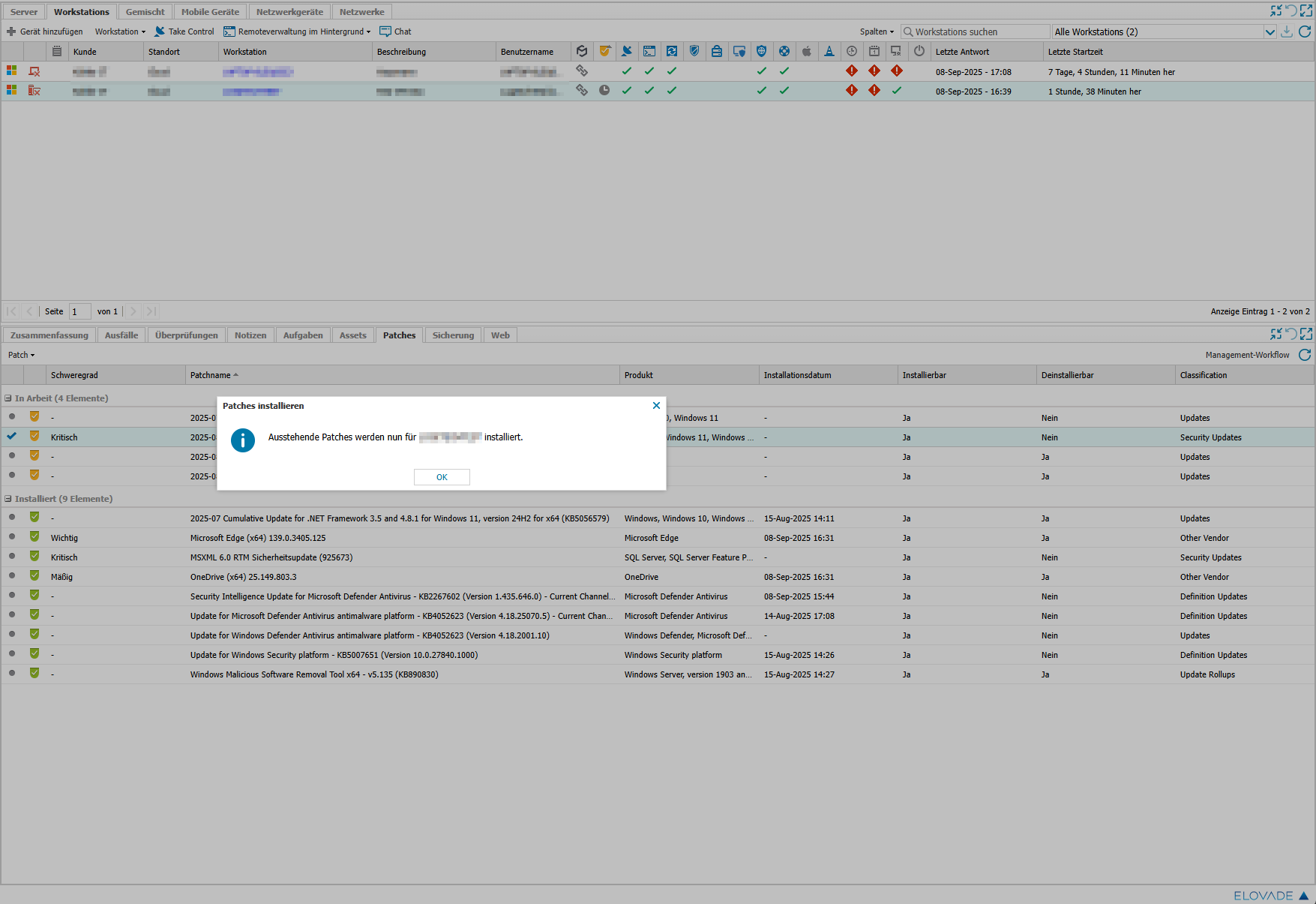This screenshot has height=904, width=1316.
Task: Select the Microsoft Edge patch row dot
Action: tap(12, 537)
